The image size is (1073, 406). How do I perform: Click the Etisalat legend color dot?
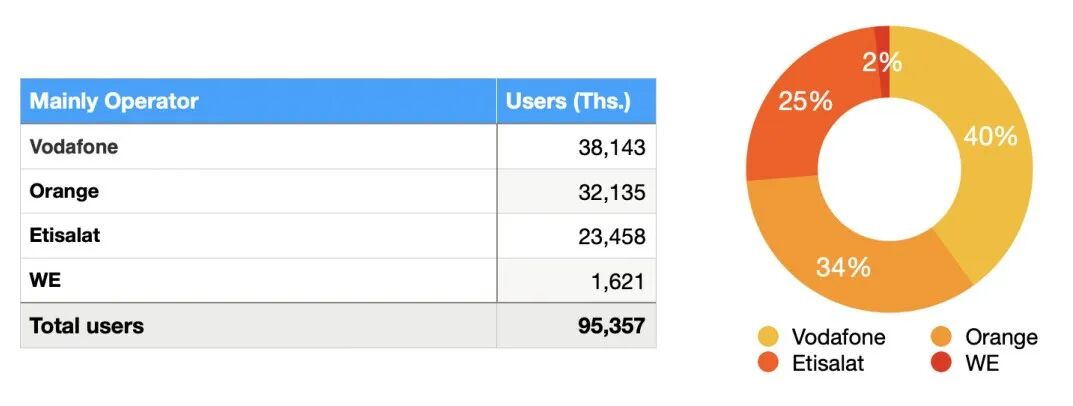coord(769,363)
